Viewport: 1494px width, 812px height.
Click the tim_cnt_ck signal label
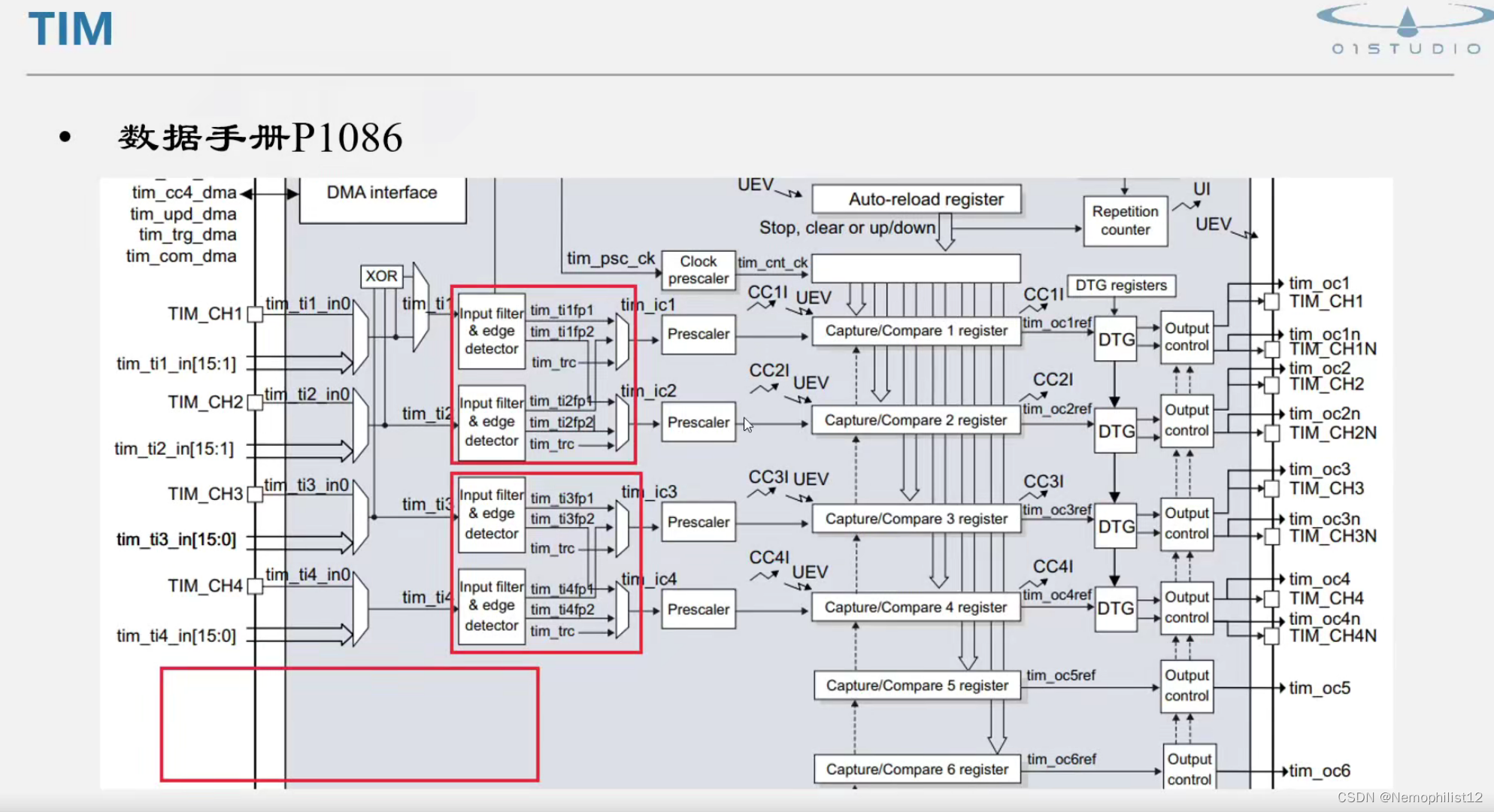pyautogui.click(x=772, y=262)
